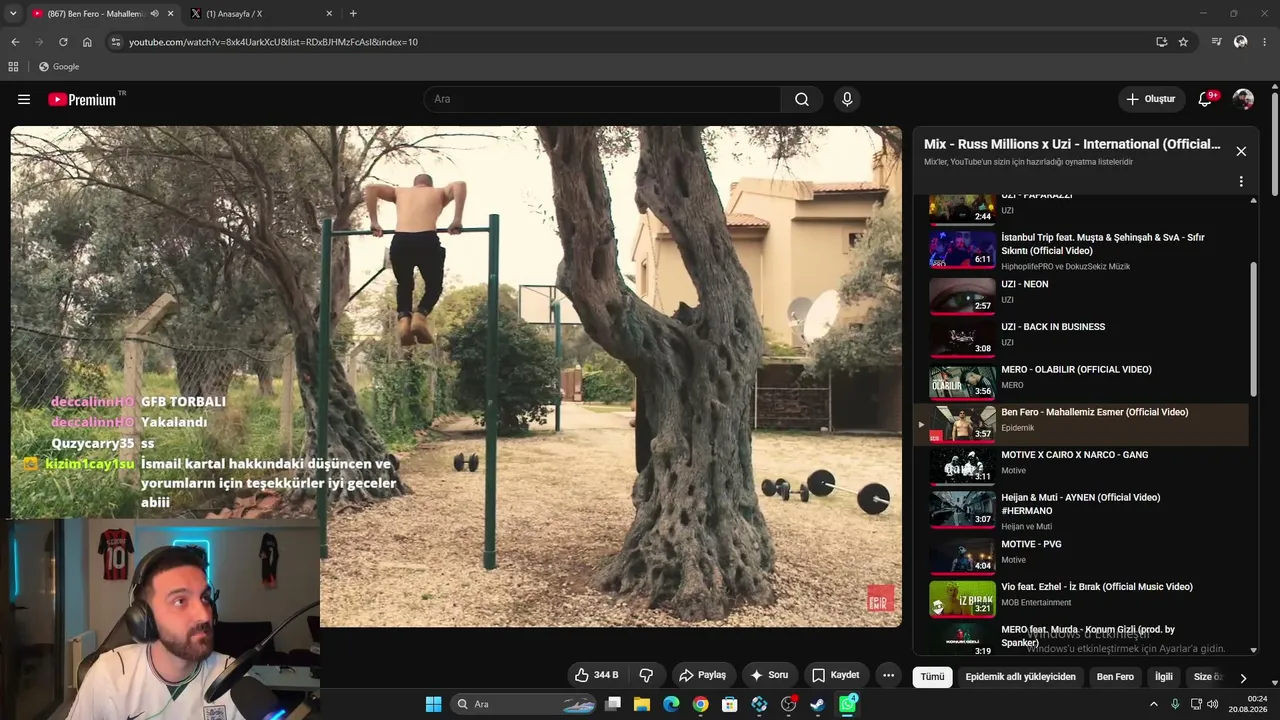The height and width of the screenshot is (720, 1280).
Task: Open Chrome's three-dot menu
Action: click(1265, 42)
